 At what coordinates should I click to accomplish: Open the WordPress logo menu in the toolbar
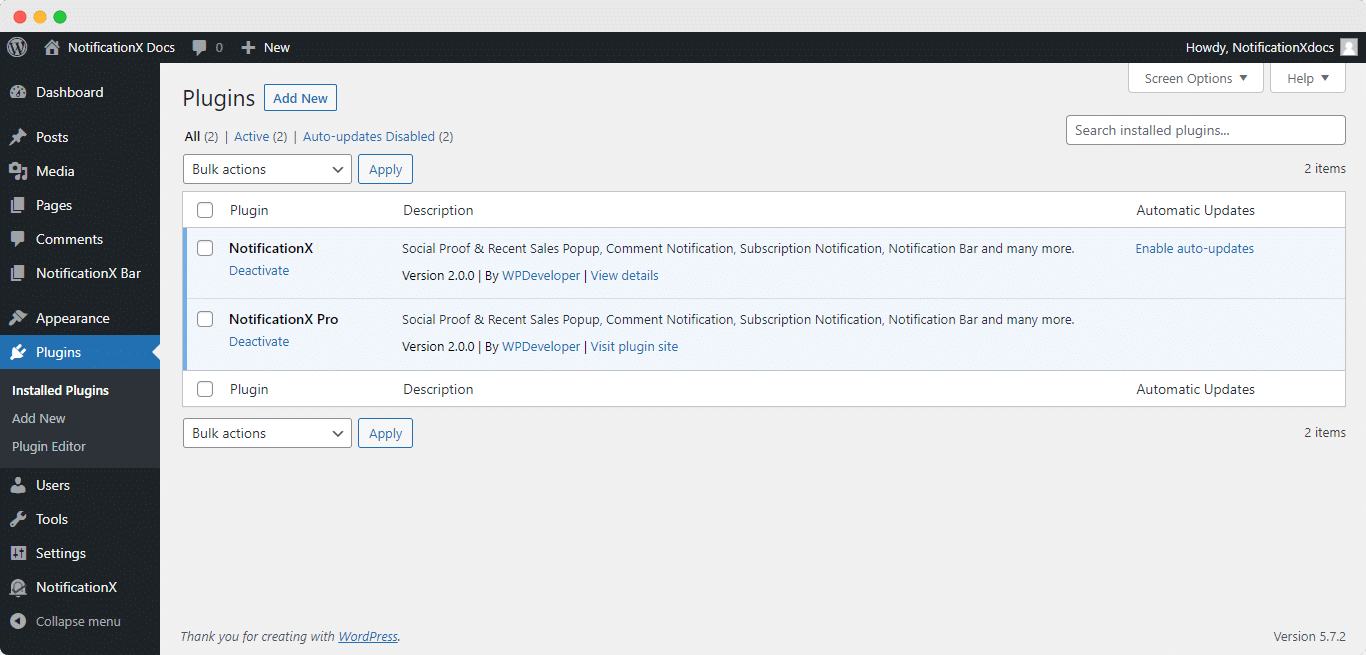tap(15, 47)
